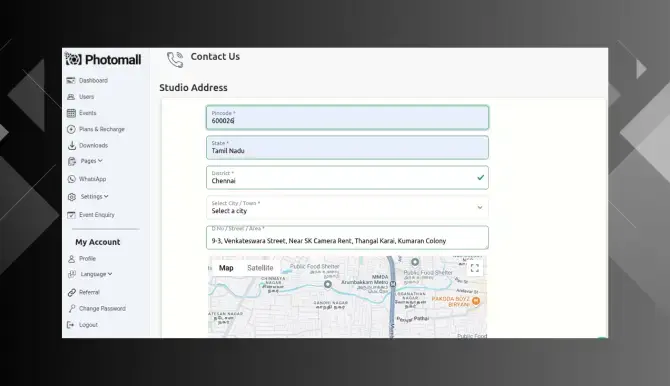Click the D.No / Street / Area field
The image size is (670, 386).
pyautogui.click(x=347, y=238)
